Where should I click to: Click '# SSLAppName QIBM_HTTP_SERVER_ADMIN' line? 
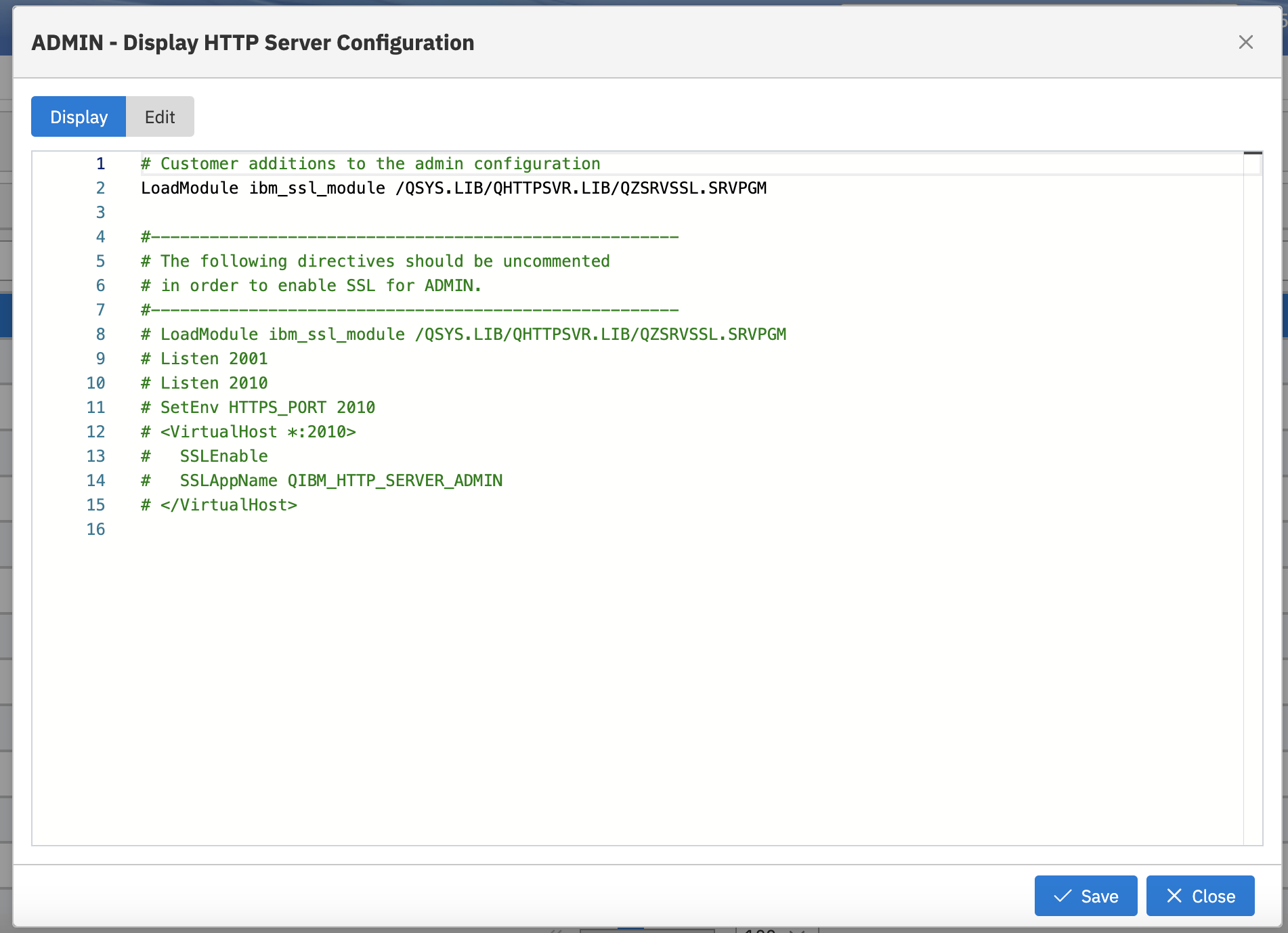click(x=322, y=481)
